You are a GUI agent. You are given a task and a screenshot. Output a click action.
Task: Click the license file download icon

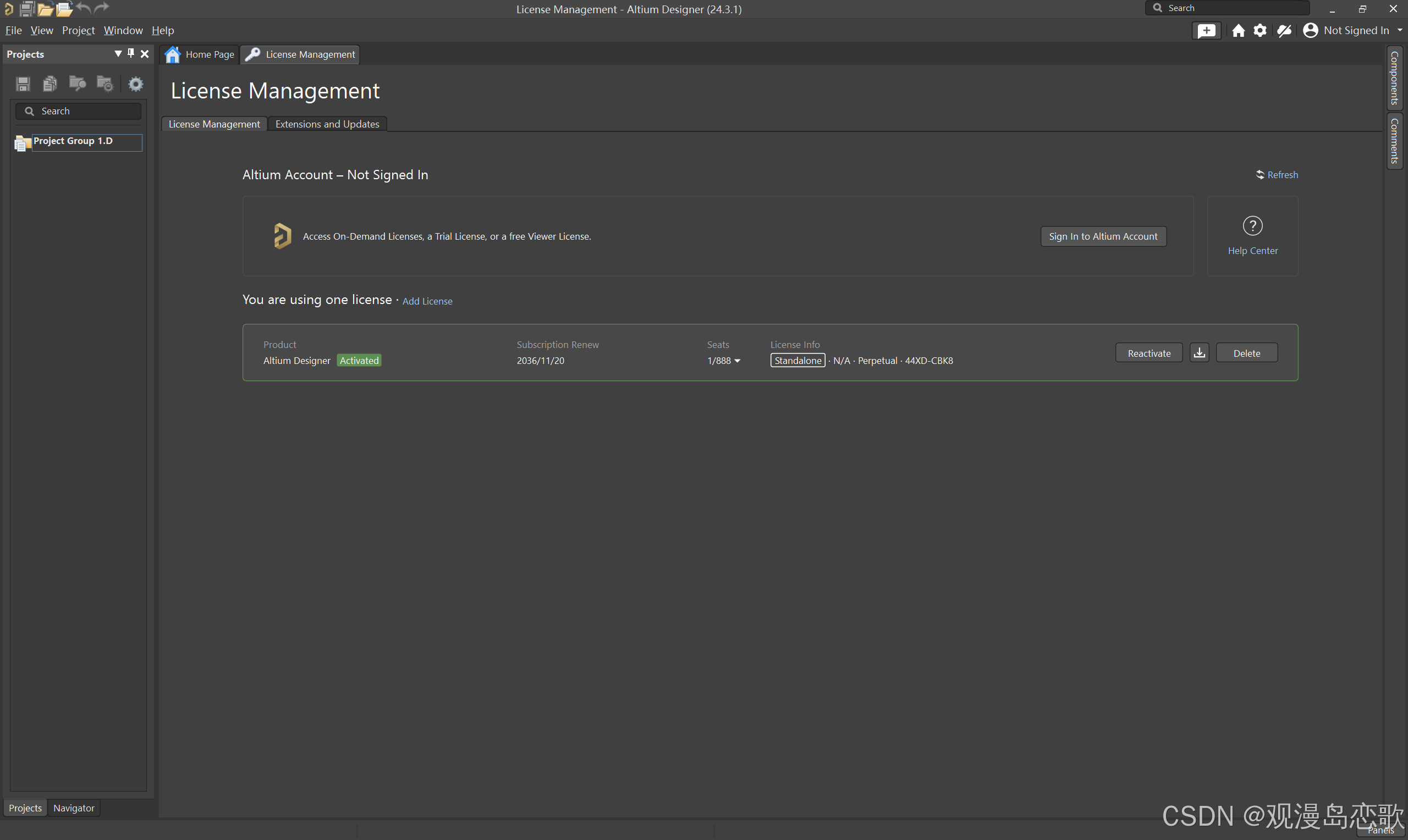coord(1199,352)
